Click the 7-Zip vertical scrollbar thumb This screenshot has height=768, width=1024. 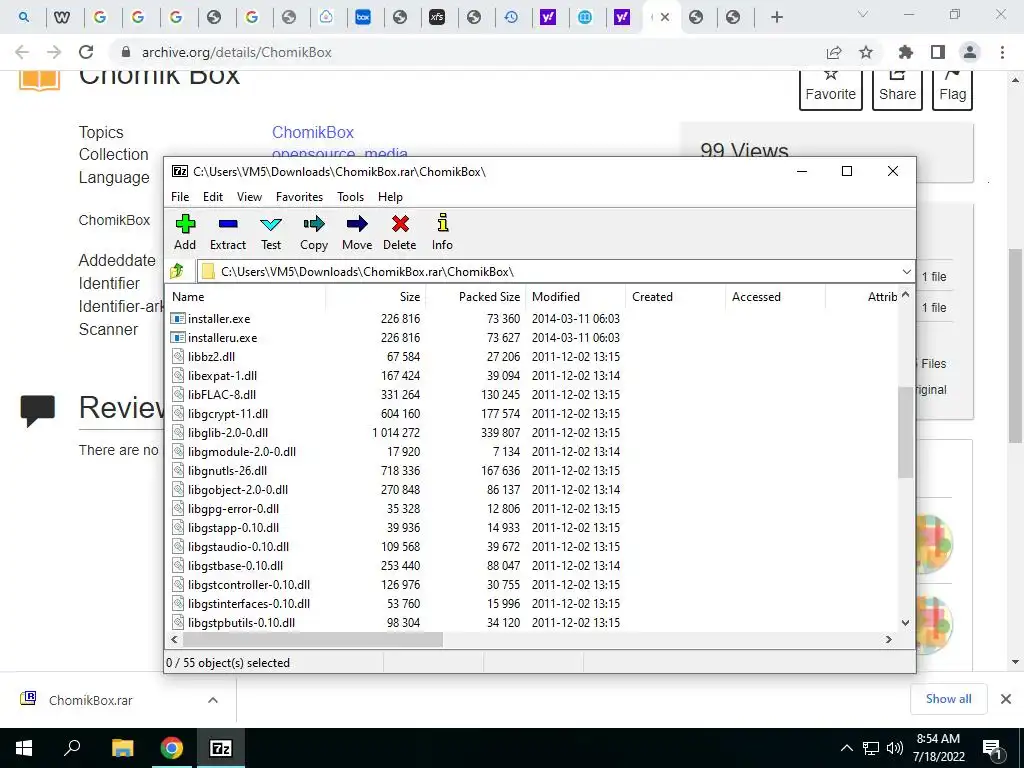click(905, 432)
